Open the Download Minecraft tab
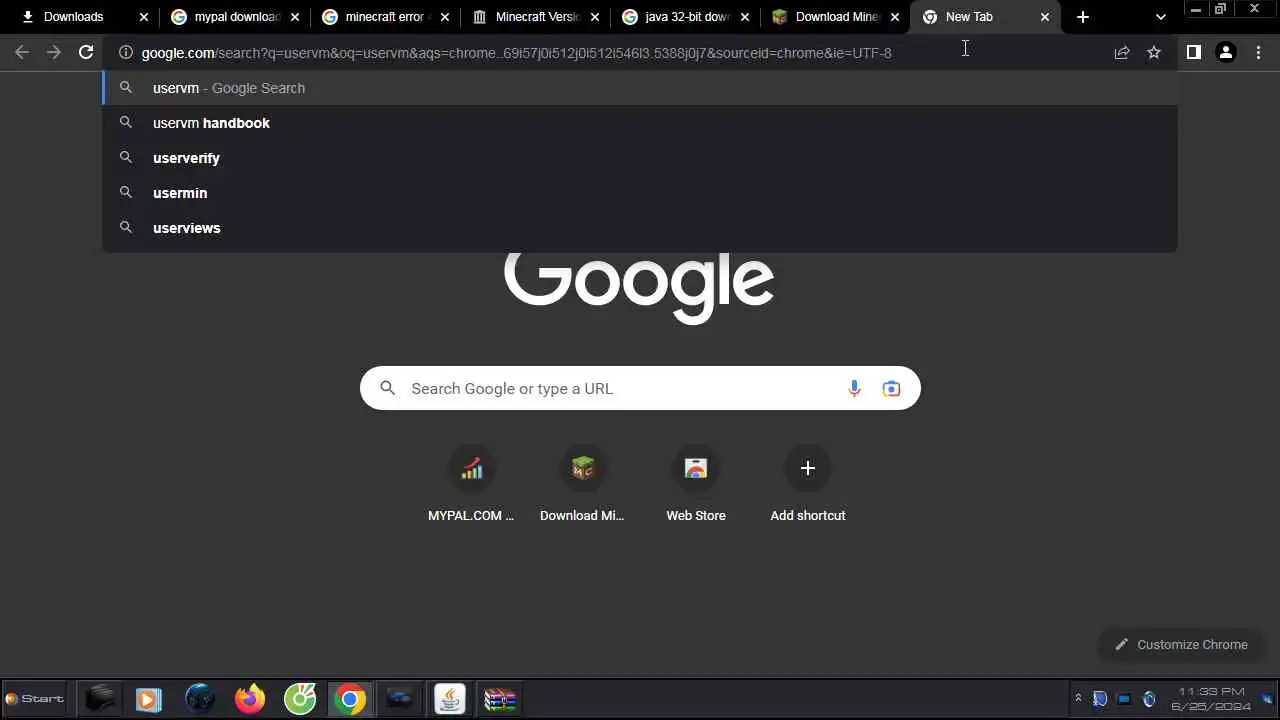The image size is (1280, 720). 836,17
